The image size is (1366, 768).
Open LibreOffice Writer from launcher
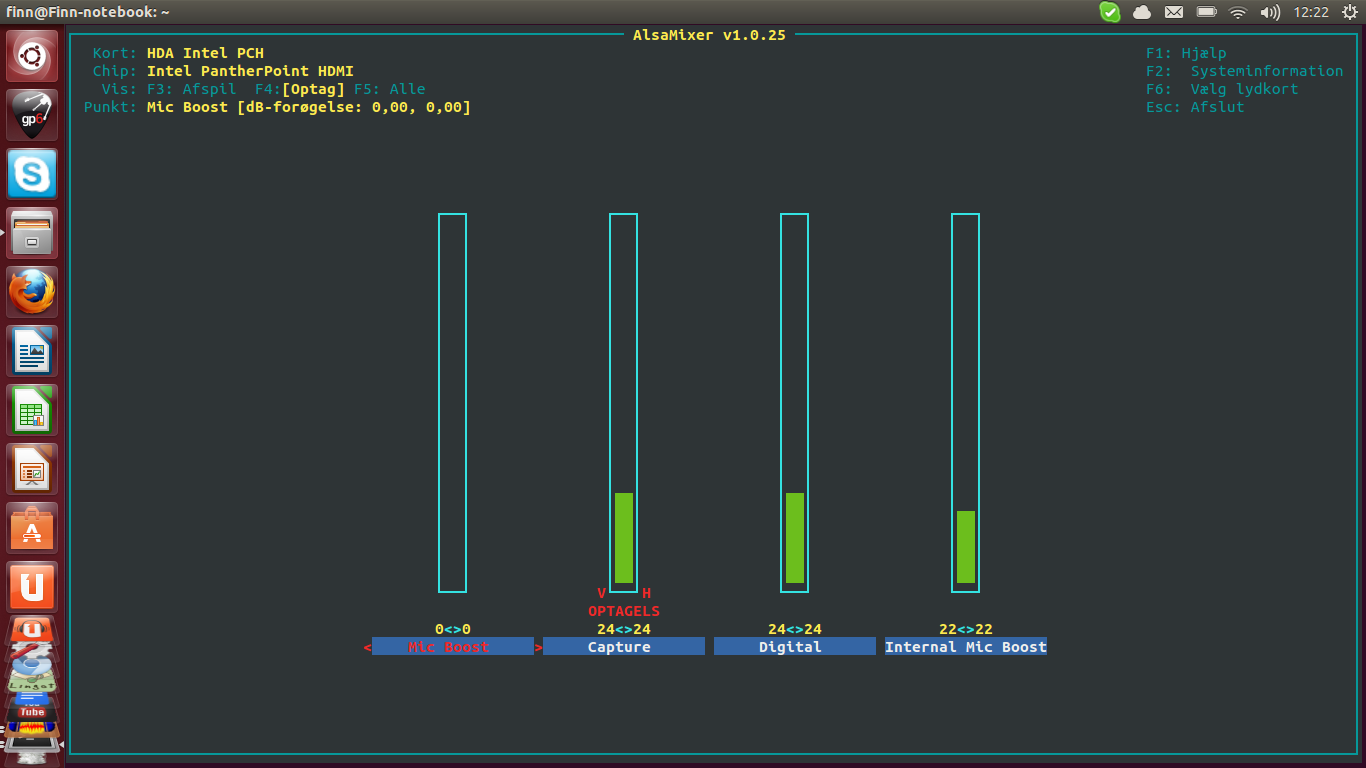(x=32, y=351)
